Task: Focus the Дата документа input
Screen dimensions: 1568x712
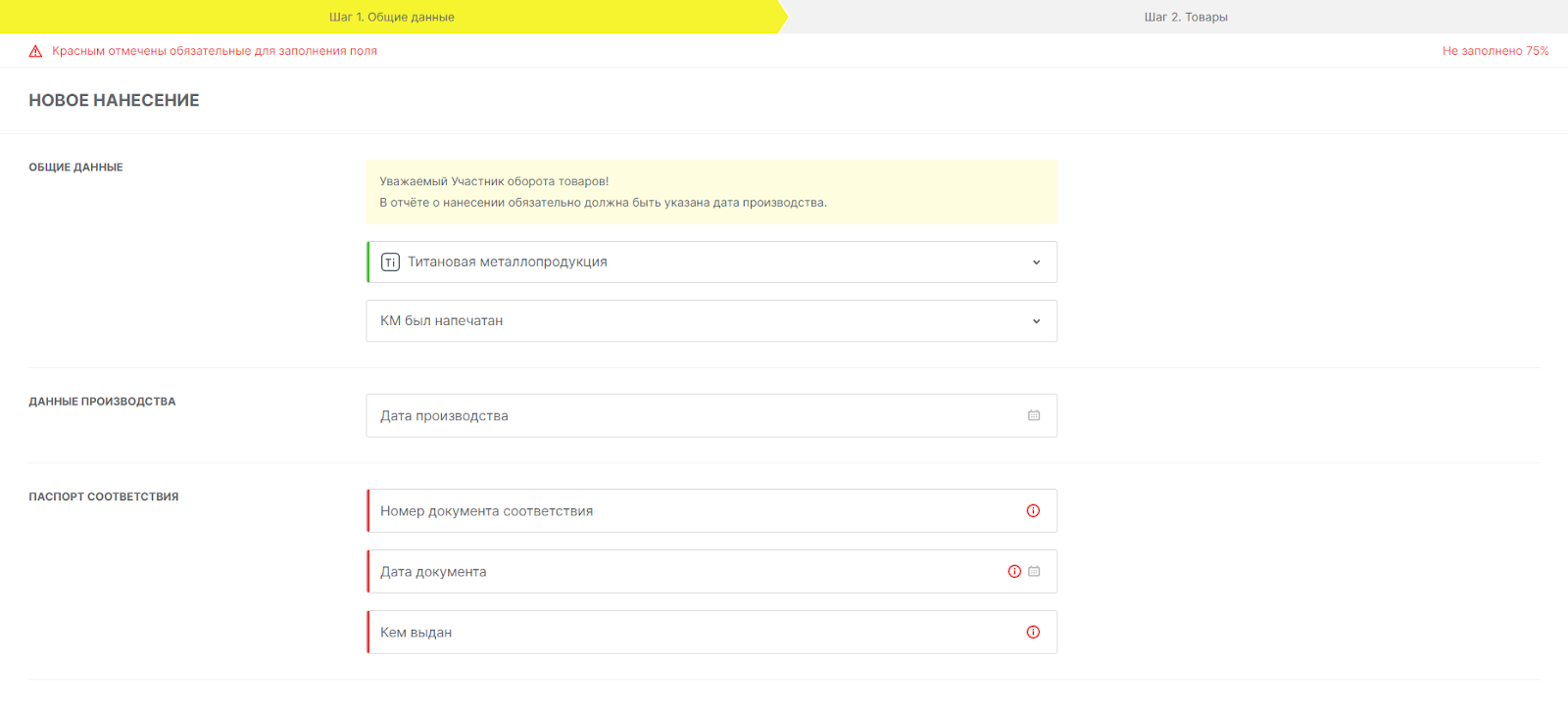Action: coord(711,571)
